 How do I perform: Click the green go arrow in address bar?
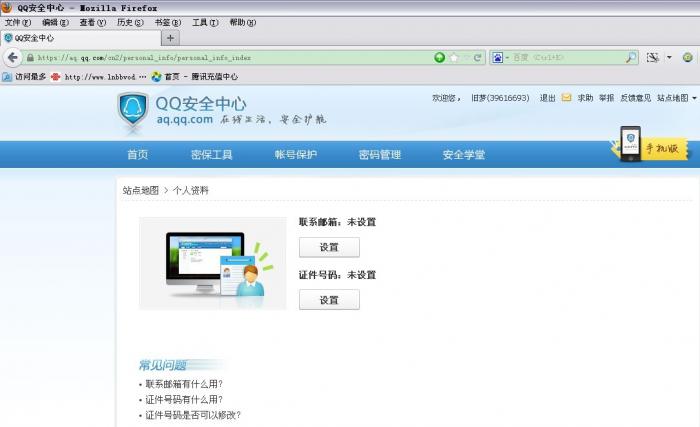click(439, 57)
